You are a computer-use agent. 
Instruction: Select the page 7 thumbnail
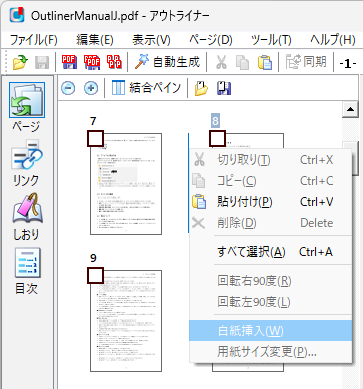(x=126, y=184)
